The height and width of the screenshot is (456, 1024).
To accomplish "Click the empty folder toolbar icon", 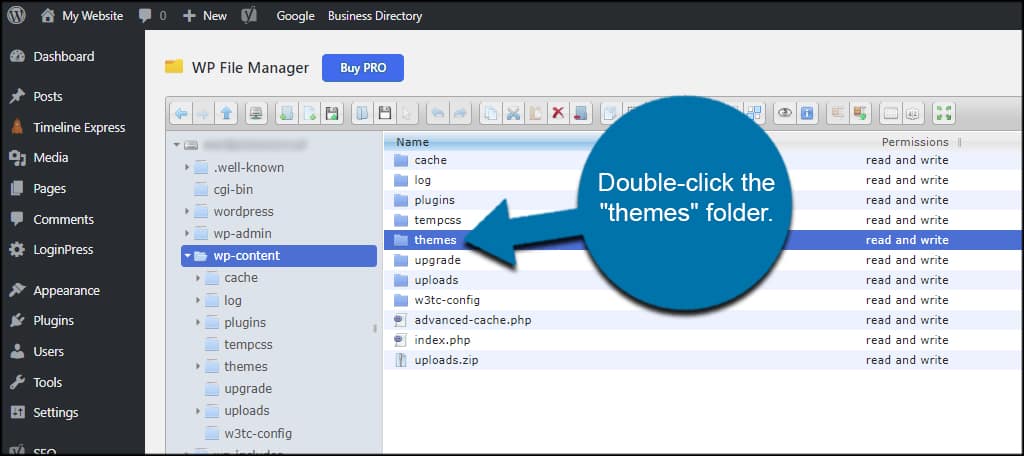I will pos(581,113).
